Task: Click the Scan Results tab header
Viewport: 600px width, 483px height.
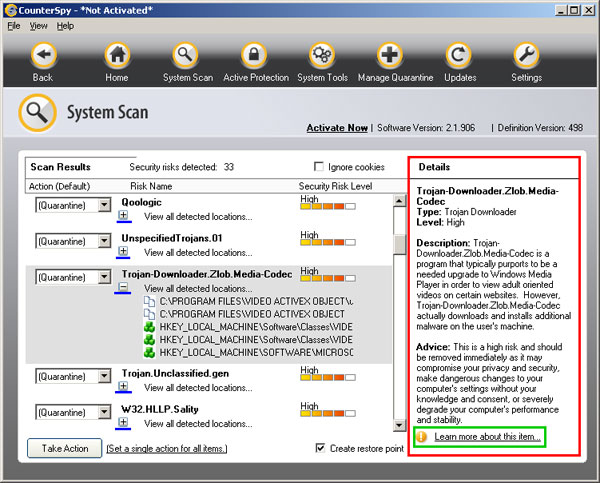Action: point(60,167)
